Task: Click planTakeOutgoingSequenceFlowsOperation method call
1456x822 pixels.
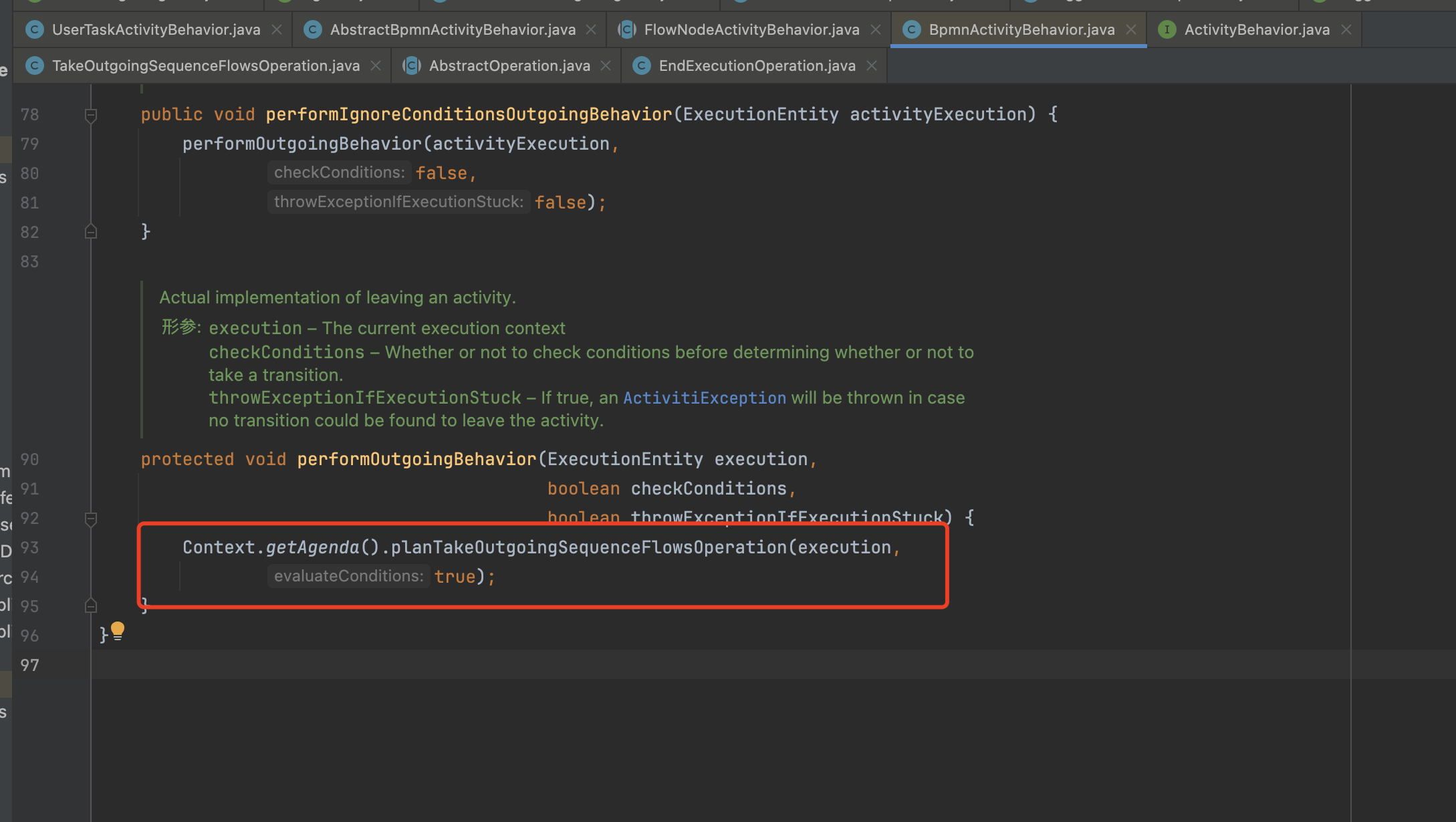Action: click(x=588, y=547)
